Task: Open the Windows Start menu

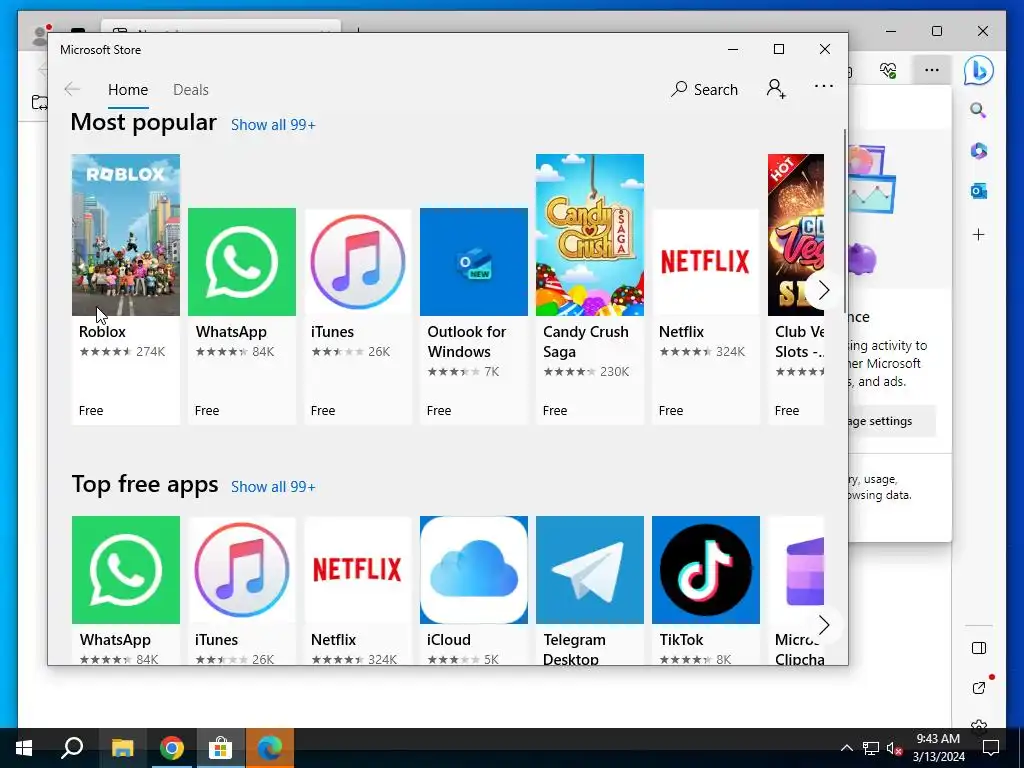Action: [24, 748]
